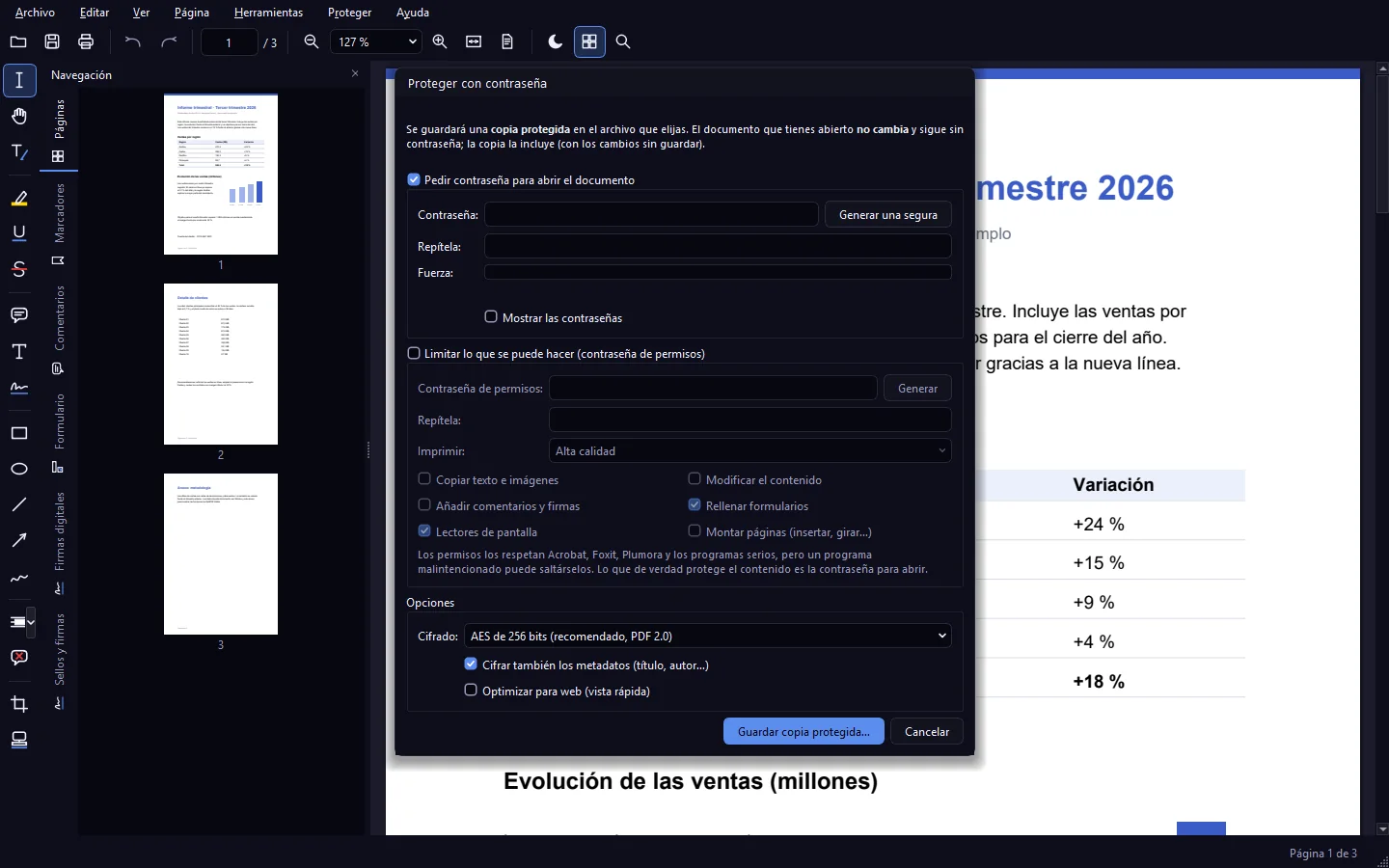Zoom in with the plus magnifier
The image size is (1389, 868).
[440, 41]
